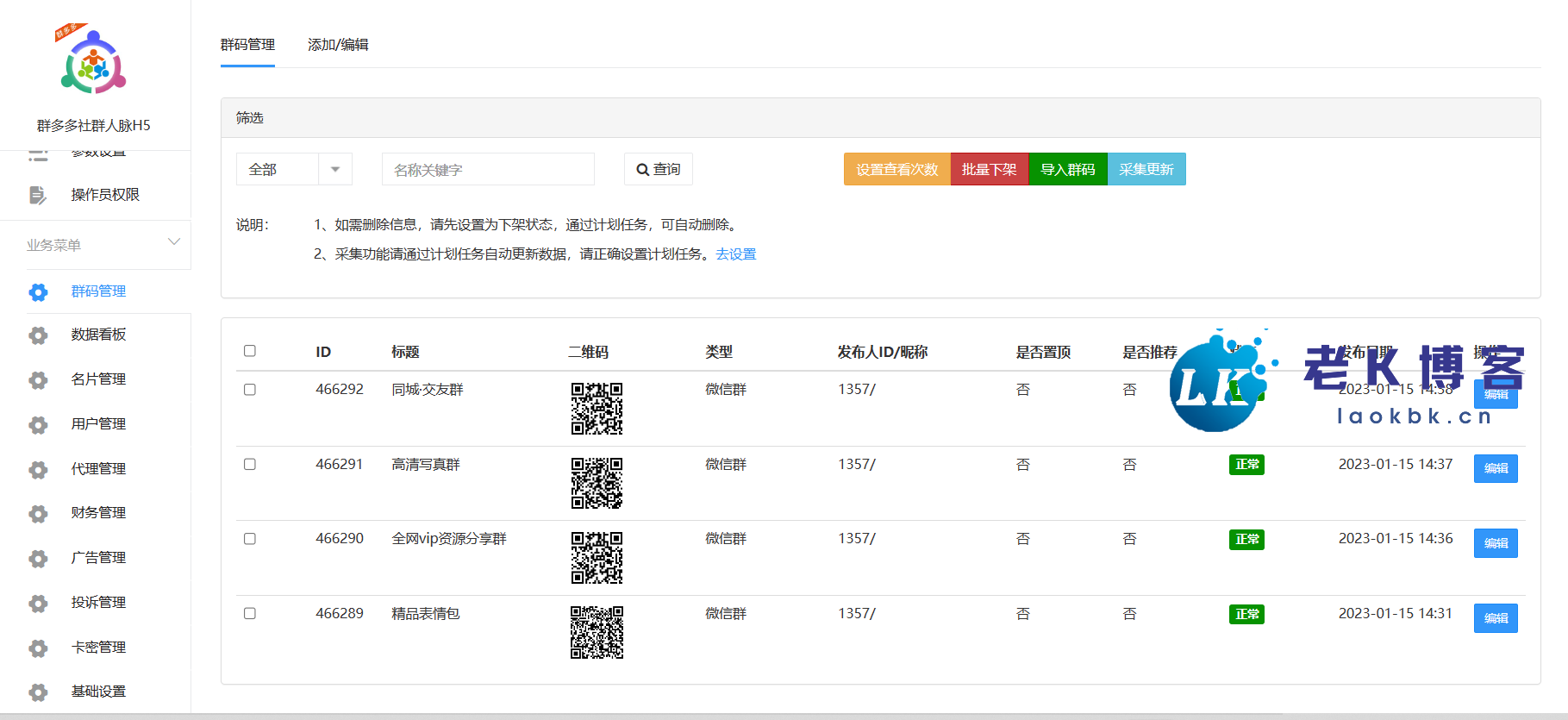Open QR code thumbnail for 精品表情包
This screenshot has width=1568, height=720.
(x=597, y=632)
